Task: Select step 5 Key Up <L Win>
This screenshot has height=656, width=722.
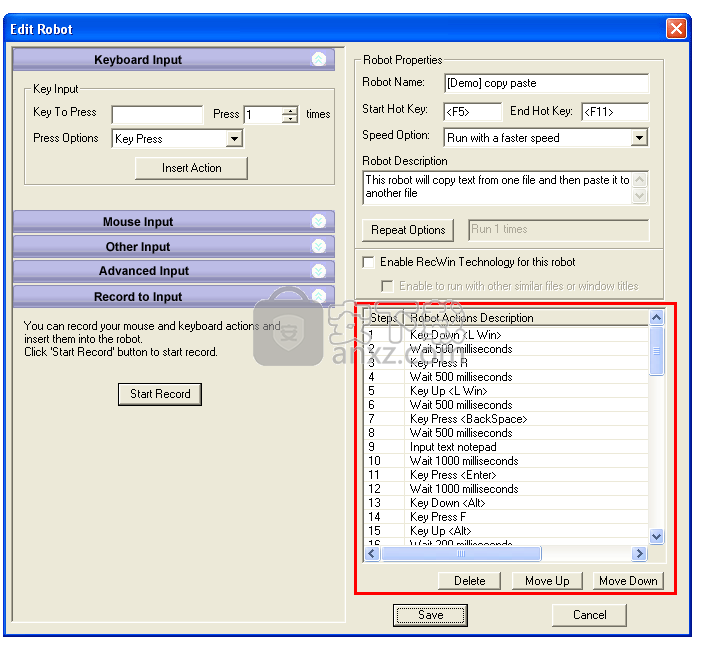Action: pyautogui.click(x=507, y=391)
